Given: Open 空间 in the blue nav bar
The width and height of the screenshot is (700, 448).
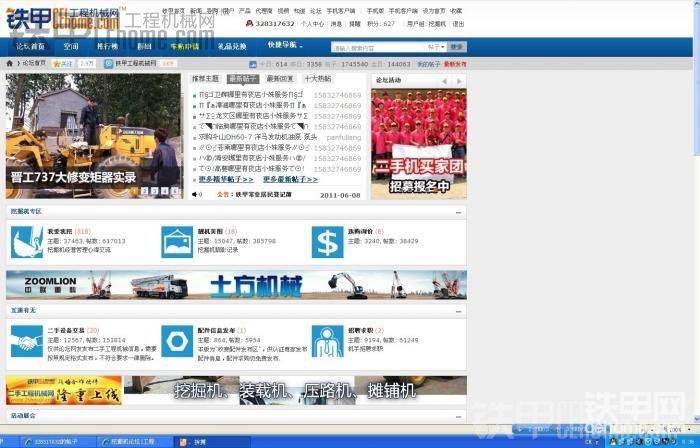Looking at the screenshot, I should (71, 46).
